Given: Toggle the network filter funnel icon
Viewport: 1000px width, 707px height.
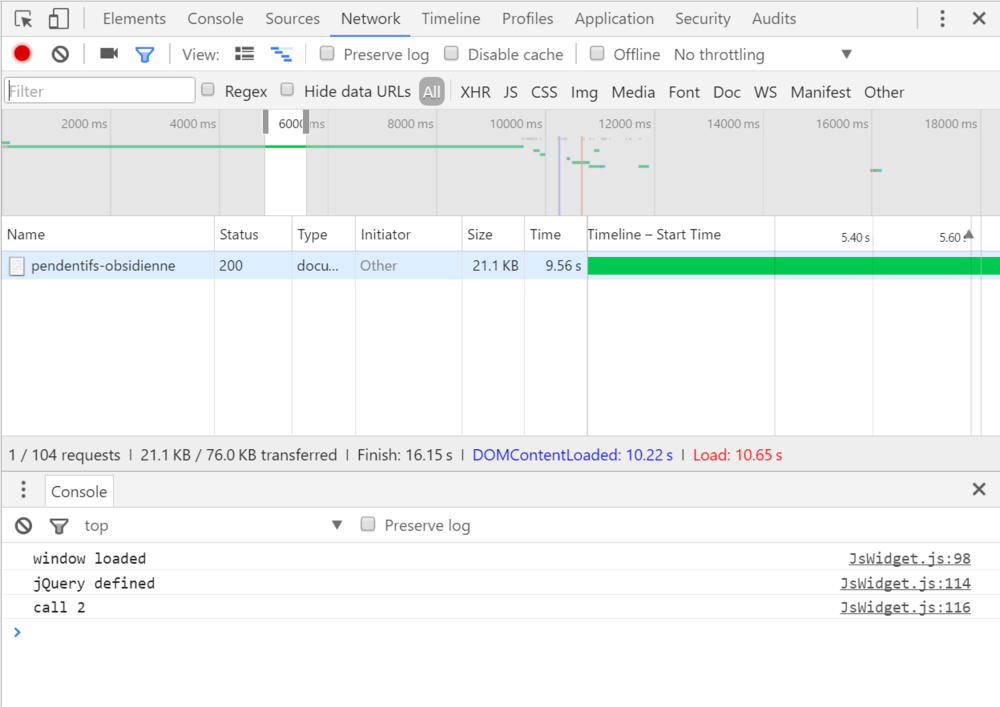Looking at the screenshot, I should 145,55.
